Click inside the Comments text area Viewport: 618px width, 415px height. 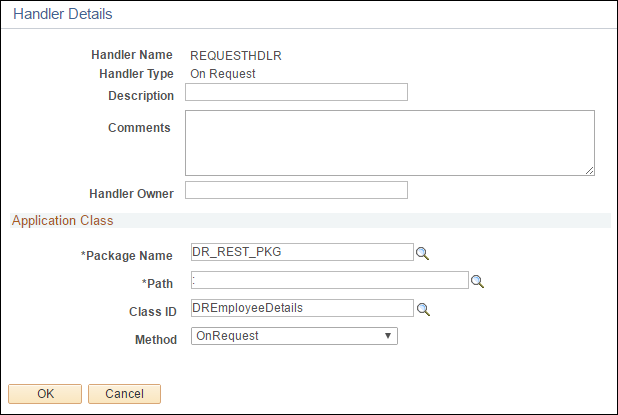tap(390, 143)
